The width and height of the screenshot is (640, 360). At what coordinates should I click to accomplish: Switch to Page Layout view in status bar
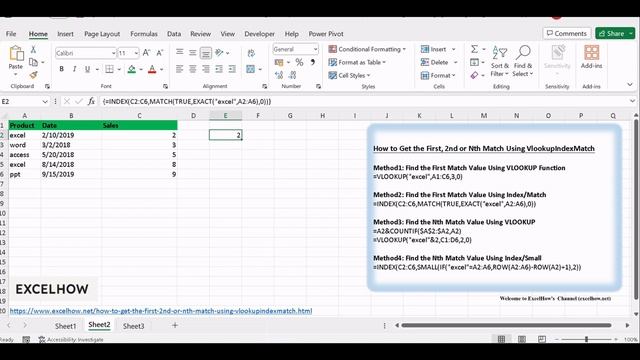[522, 339]
